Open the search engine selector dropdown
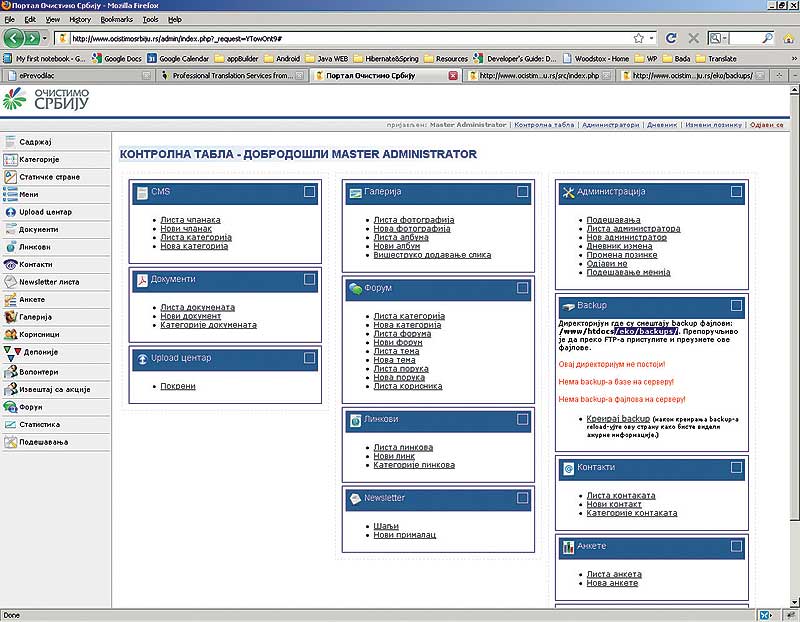This screenshot has height=622, width=800. tap(718, 38)
